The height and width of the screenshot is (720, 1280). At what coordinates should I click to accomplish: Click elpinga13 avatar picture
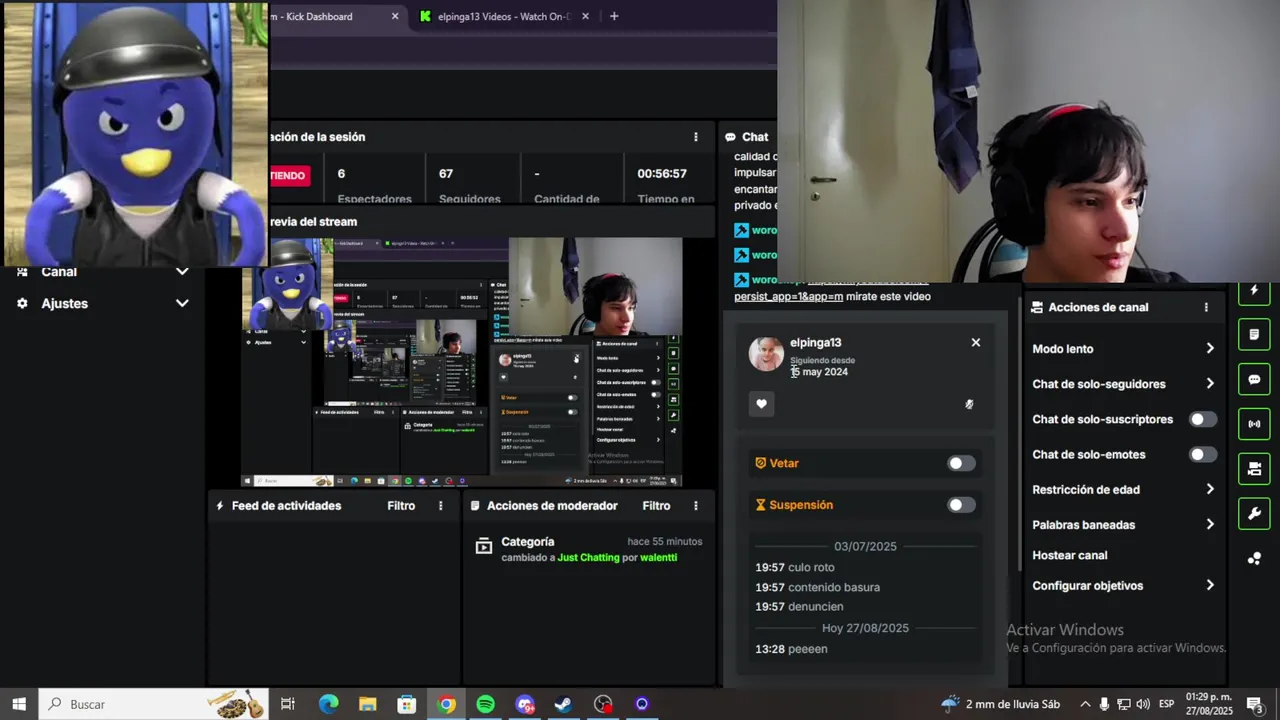(766, 354)
